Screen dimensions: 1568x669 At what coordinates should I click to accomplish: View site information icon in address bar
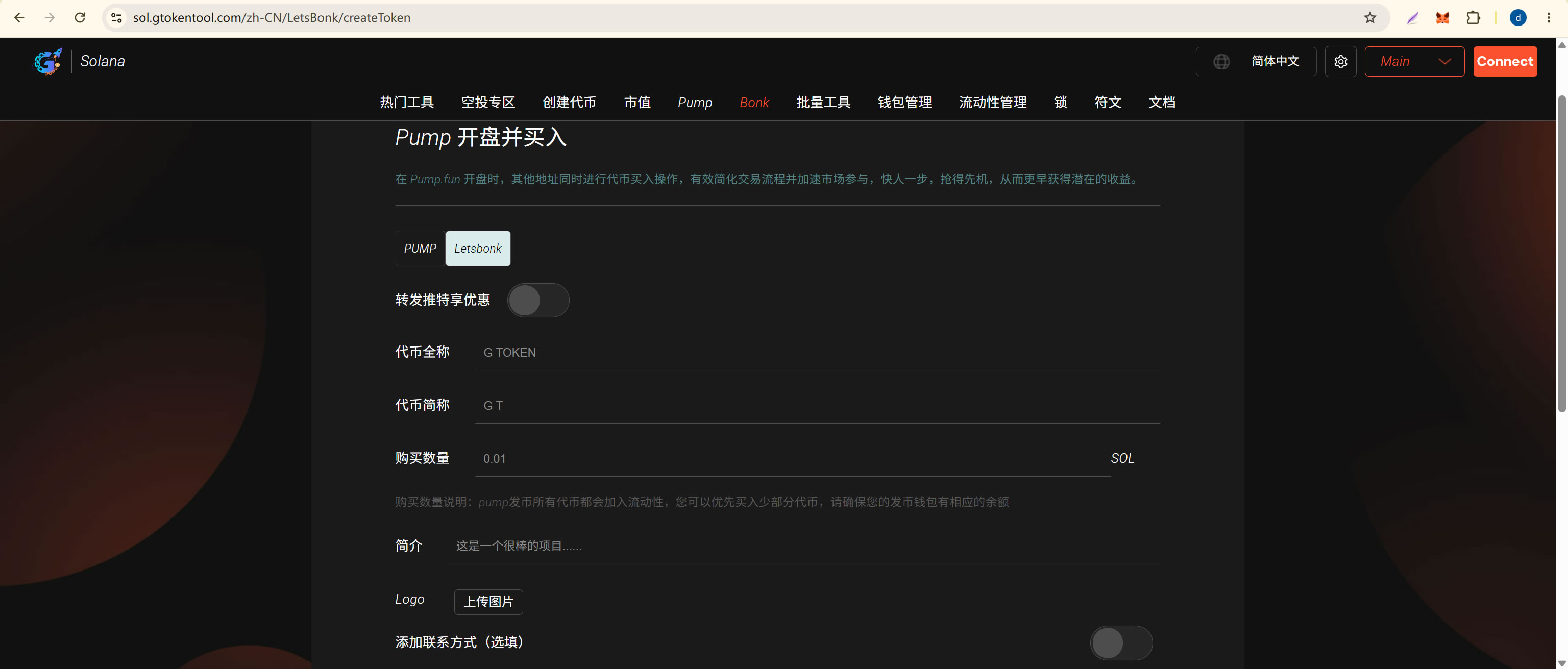(116, 18)
